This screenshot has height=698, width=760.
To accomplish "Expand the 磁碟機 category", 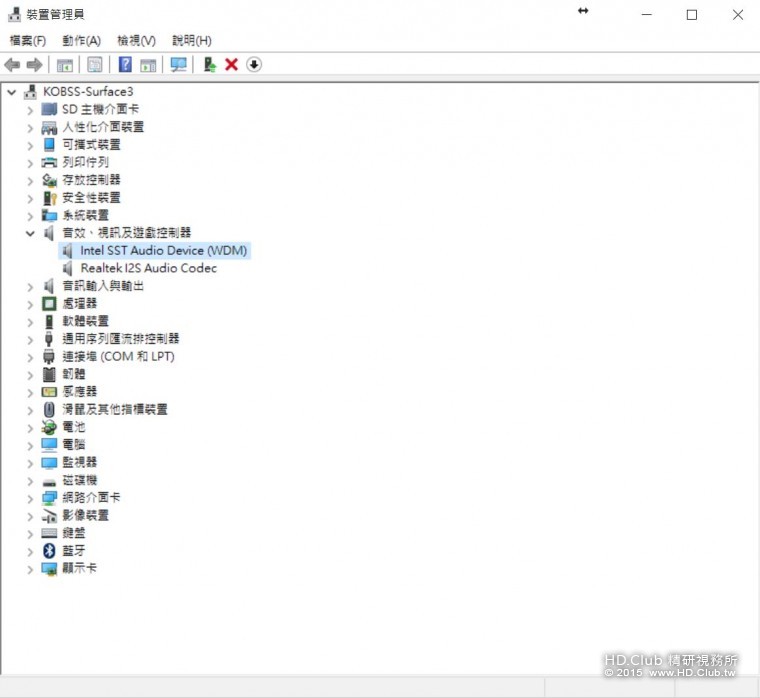I will point(30,481).
